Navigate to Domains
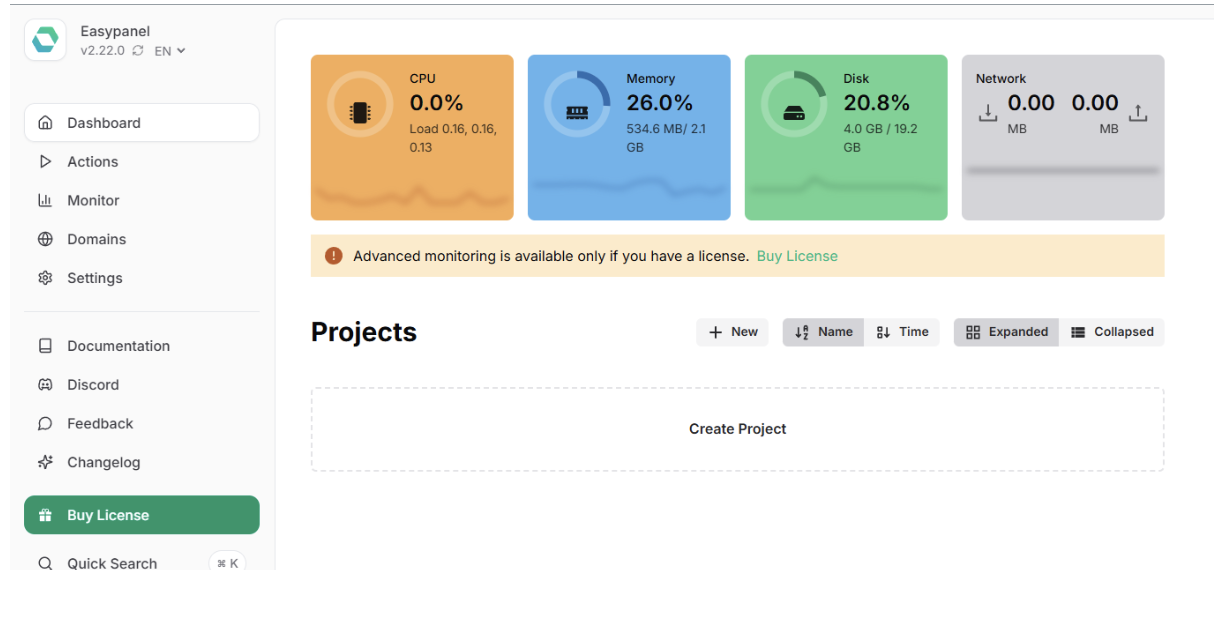Viewport: 1224px width, 620px height. coord(141,239)
